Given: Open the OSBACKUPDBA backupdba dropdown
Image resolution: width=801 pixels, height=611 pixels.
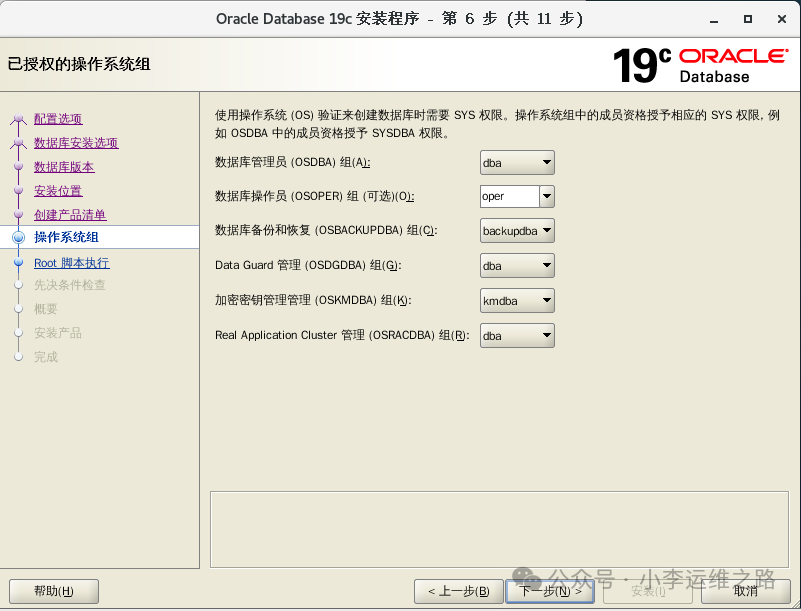Looking at the screenshot, I should (517, 231).
